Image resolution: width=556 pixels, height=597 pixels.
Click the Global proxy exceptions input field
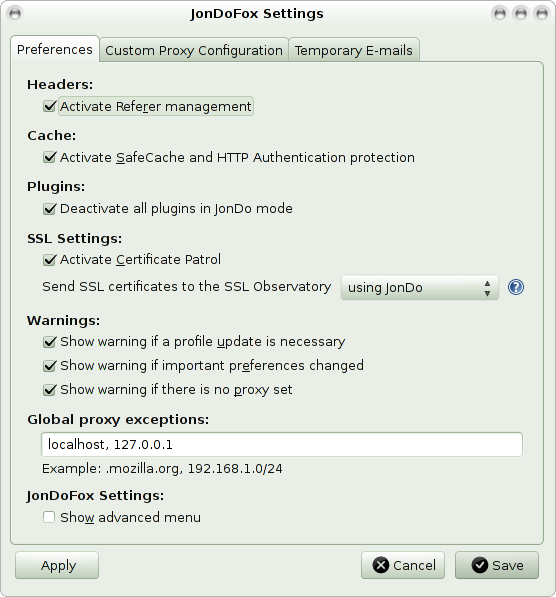[282, 444]
